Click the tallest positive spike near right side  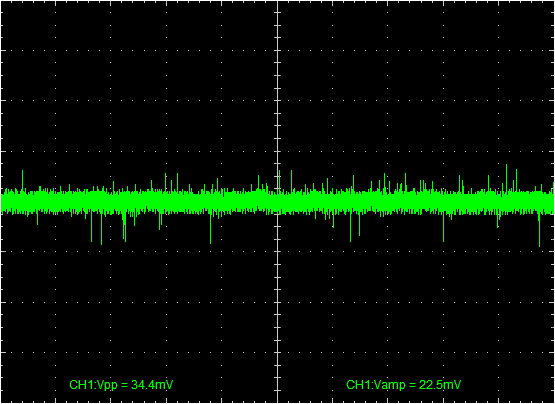coord(507,177)
